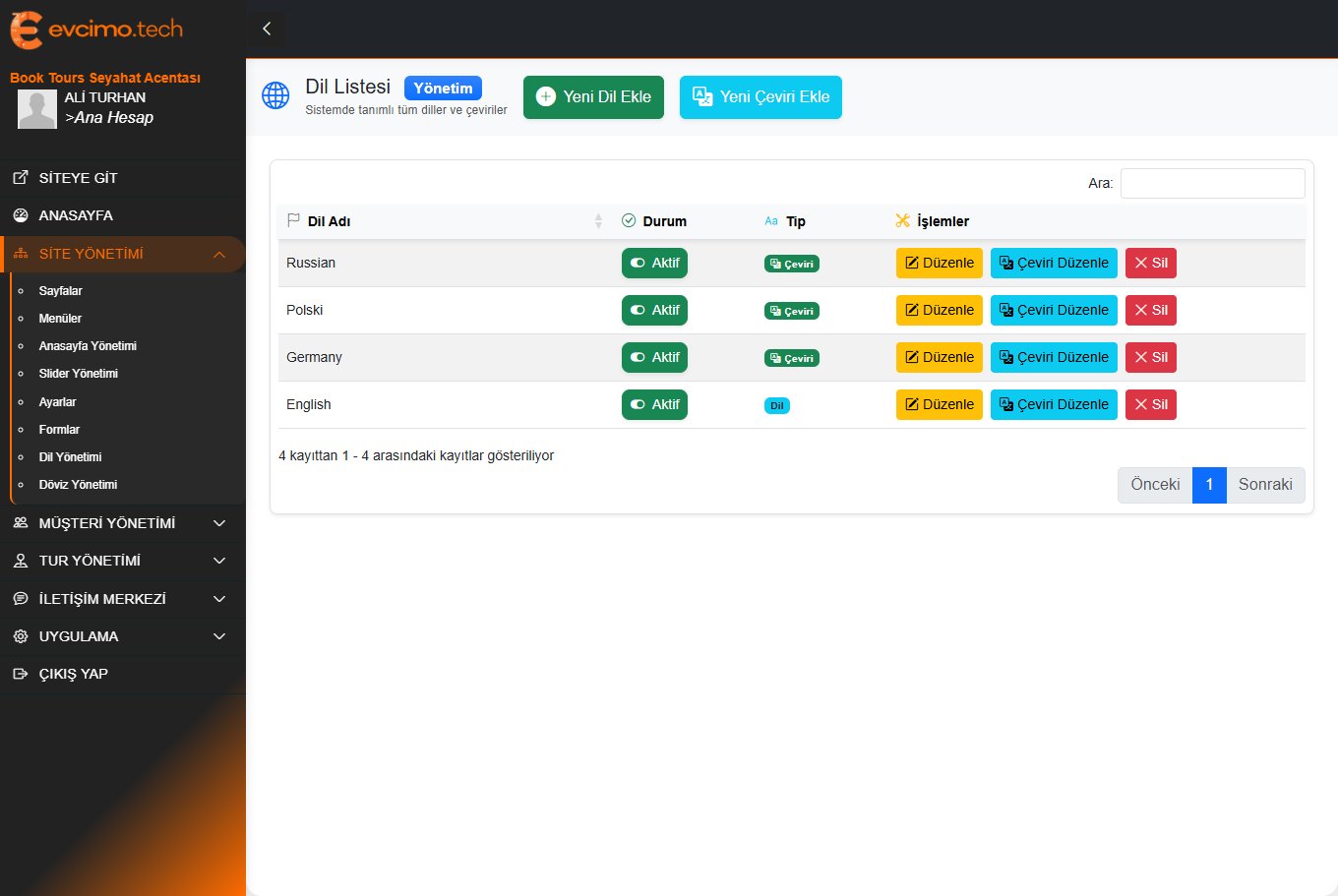Open Dil Yönetimi in the sidebar
The height and width of the screenshot is (896, 1338).
70,457
